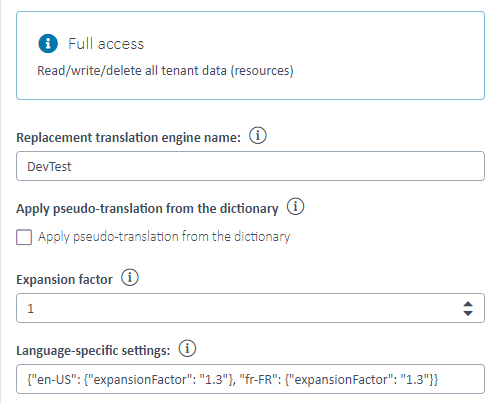Click the Language-specific settings JSON field
This screenshot has height=404, width=496.
[x=250, y=379]
